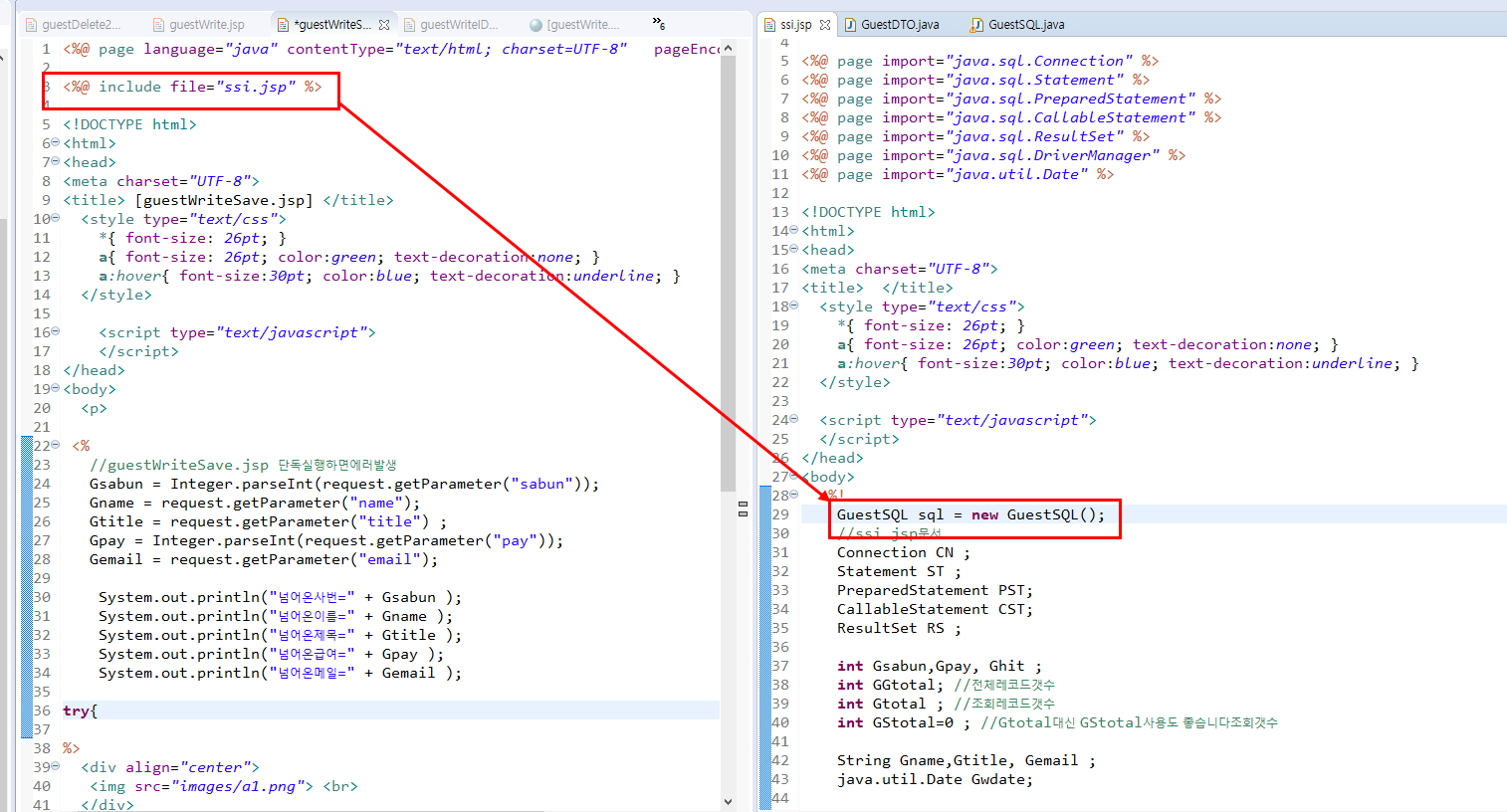Screen dimensions: 1507x812
Task: Collapse the <script> fold at line 24 in ssi.jsp
Action: [794, 420]
